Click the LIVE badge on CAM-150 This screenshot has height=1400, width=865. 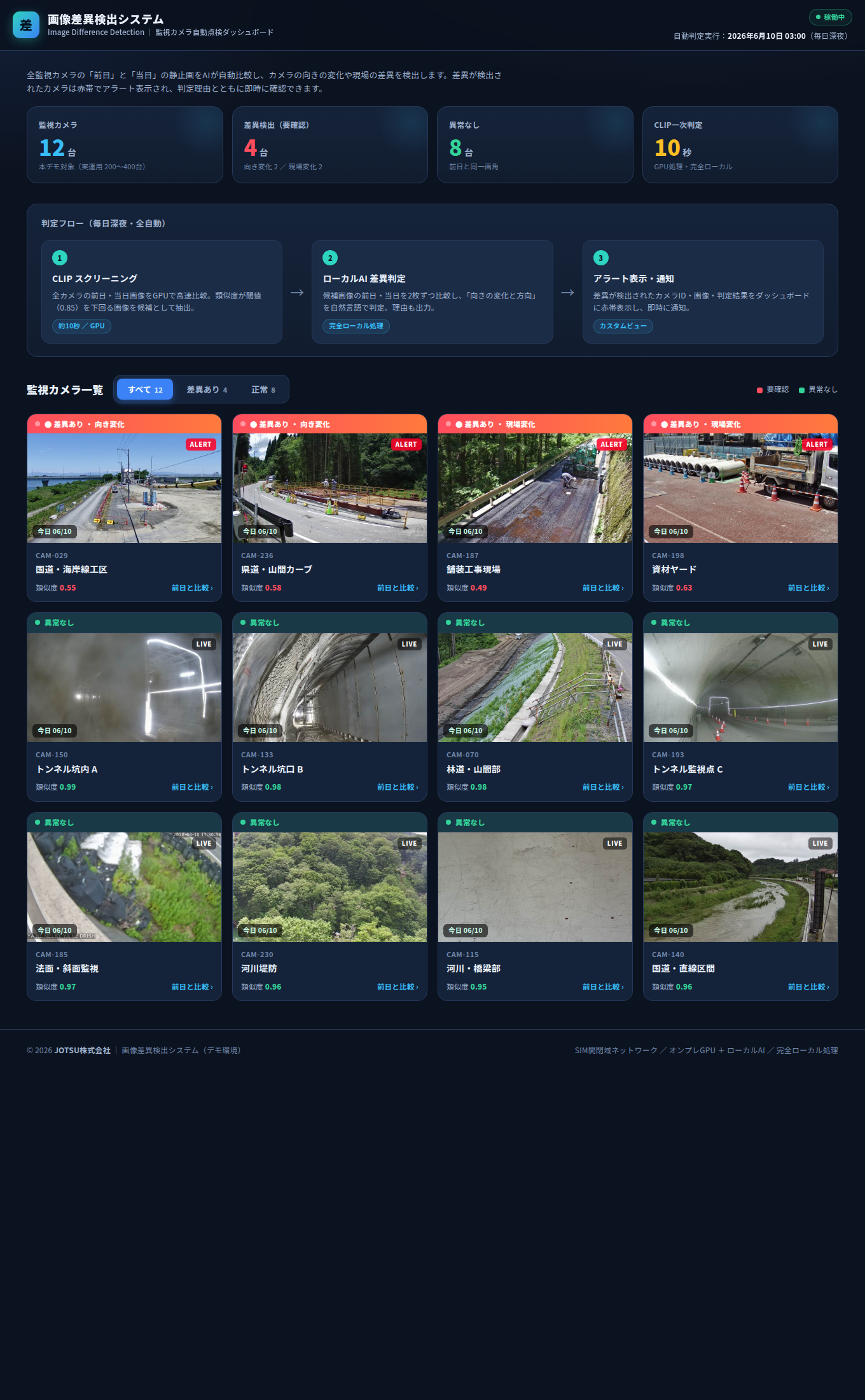tap(204, 644)
